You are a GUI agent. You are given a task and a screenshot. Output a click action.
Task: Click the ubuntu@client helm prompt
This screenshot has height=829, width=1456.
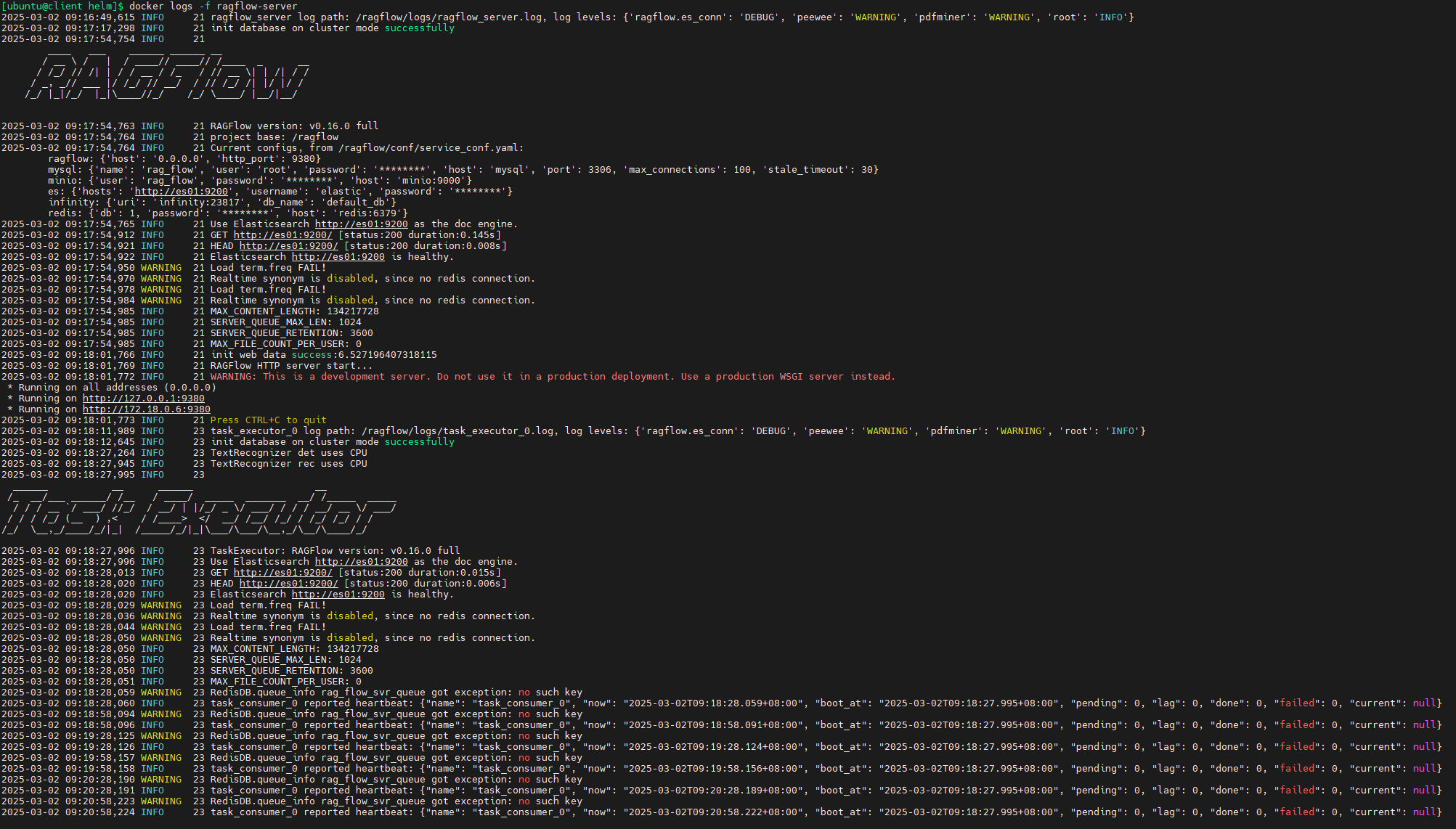62,7
